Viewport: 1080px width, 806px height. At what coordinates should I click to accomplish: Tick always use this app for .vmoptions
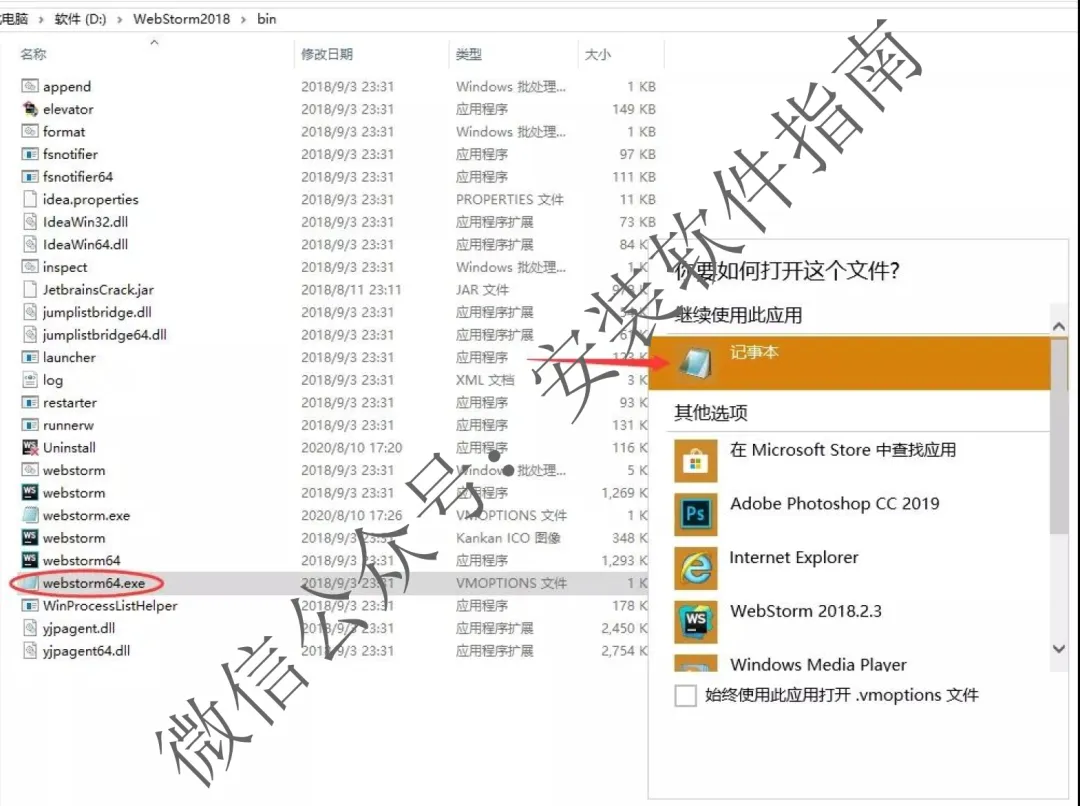(685, 695)
